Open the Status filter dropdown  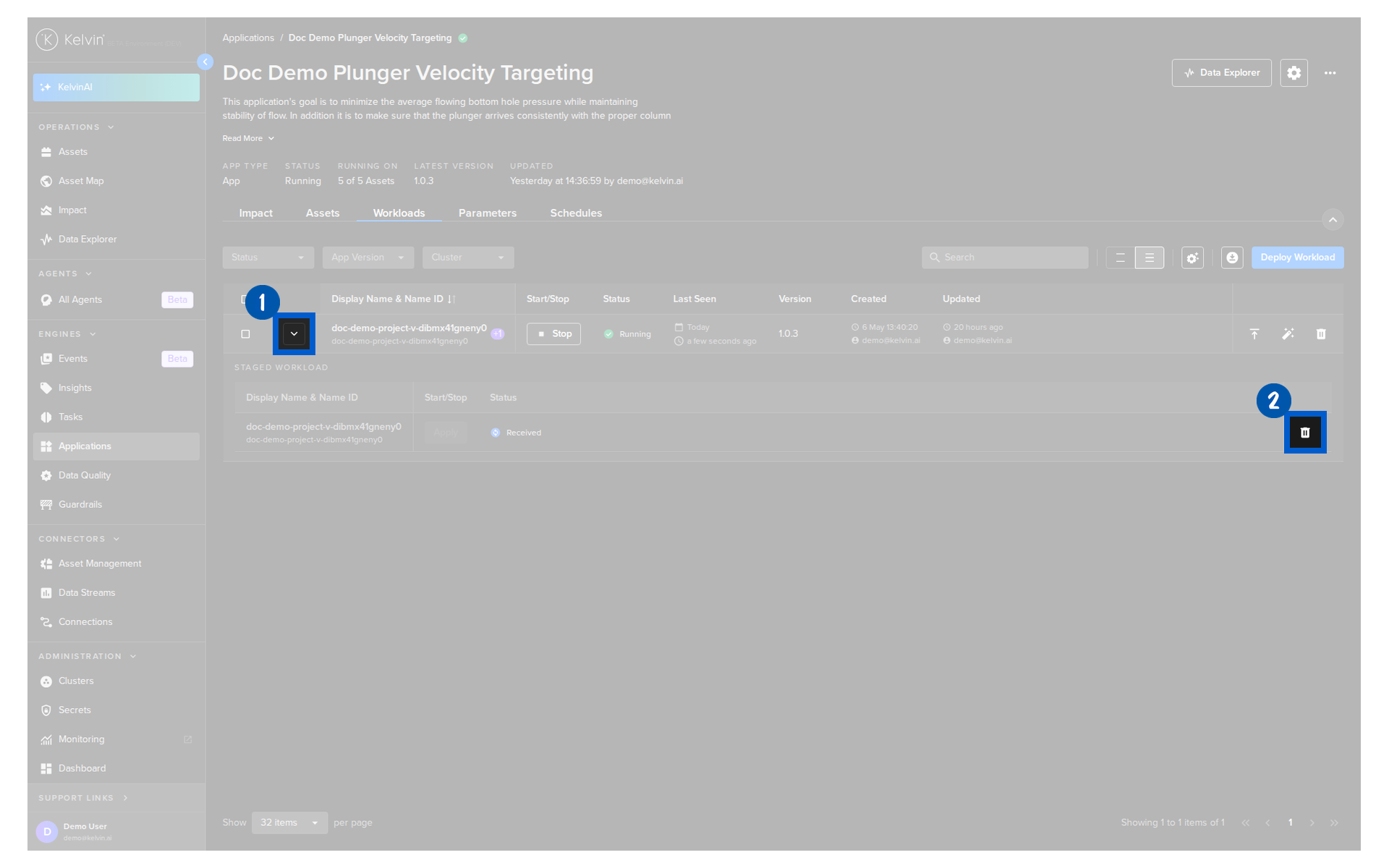tap(268, 258)
